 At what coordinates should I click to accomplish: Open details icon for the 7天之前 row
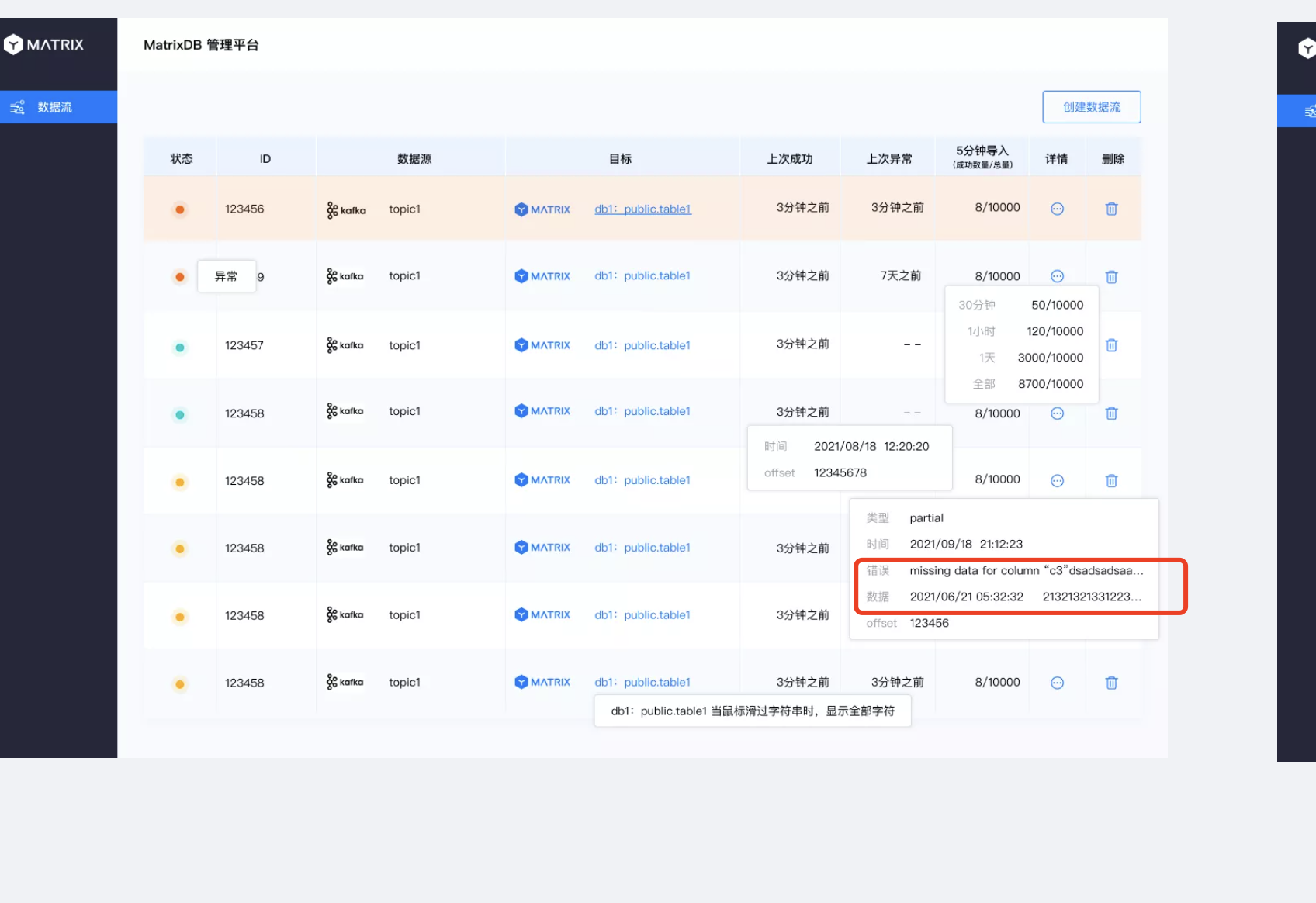[1057, 276]
